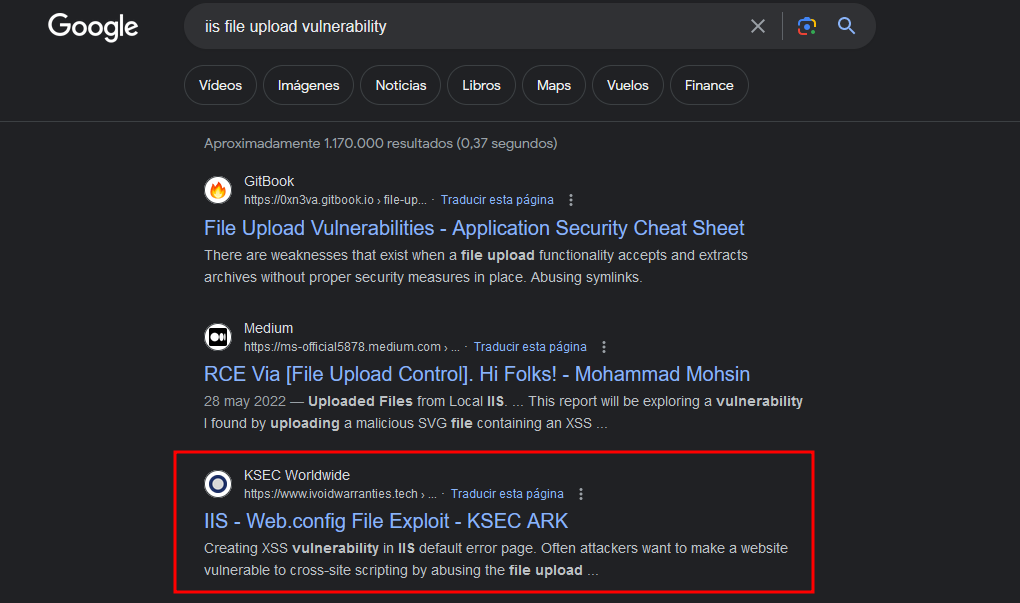Switch to the Libros filter
This screenshot has height=603, width=1020.
point(481,85)
